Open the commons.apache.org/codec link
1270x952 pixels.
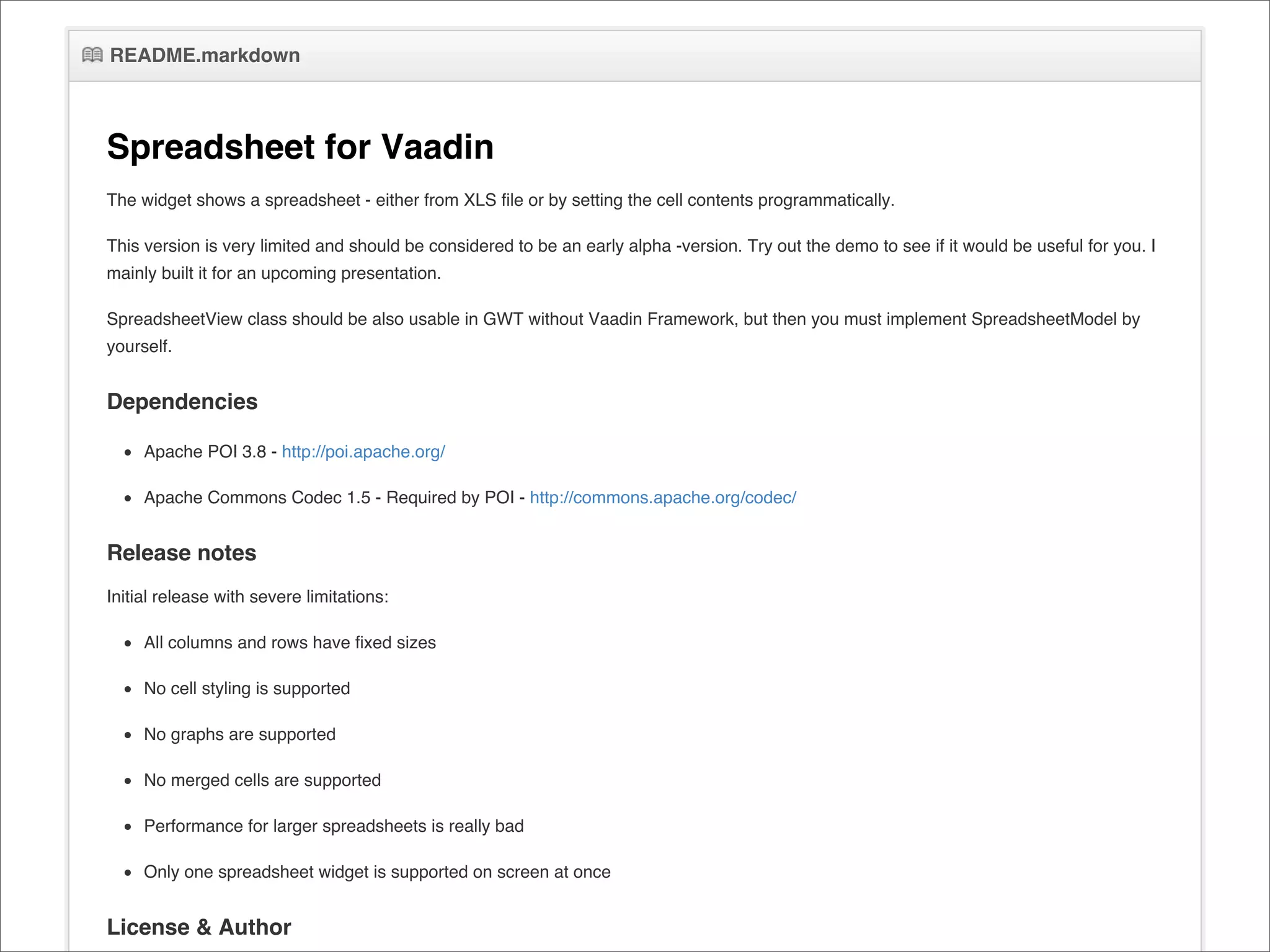pyautogui.click(x=663, y=498)
